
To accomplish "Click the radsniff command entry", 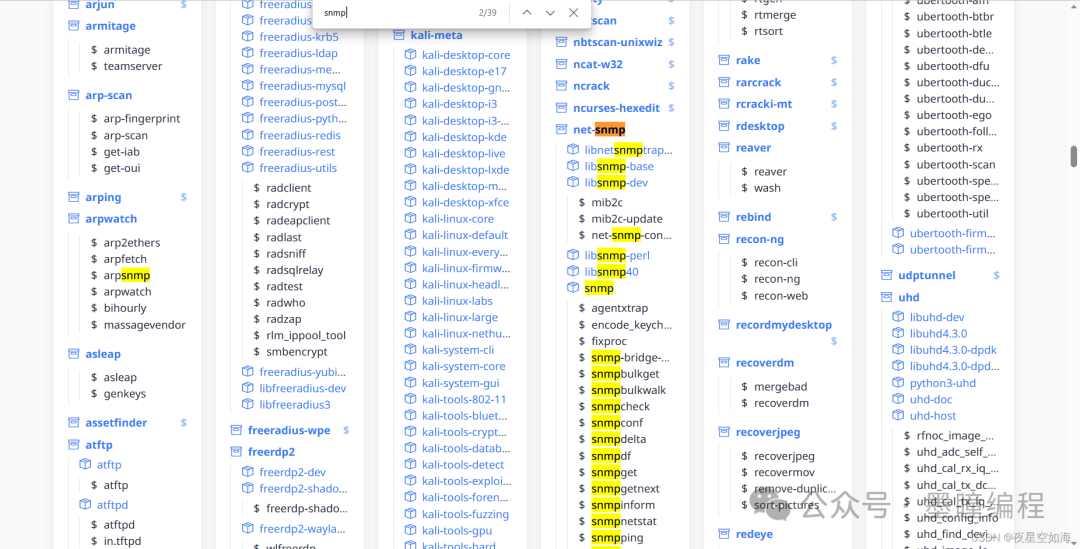I will 286,253.
